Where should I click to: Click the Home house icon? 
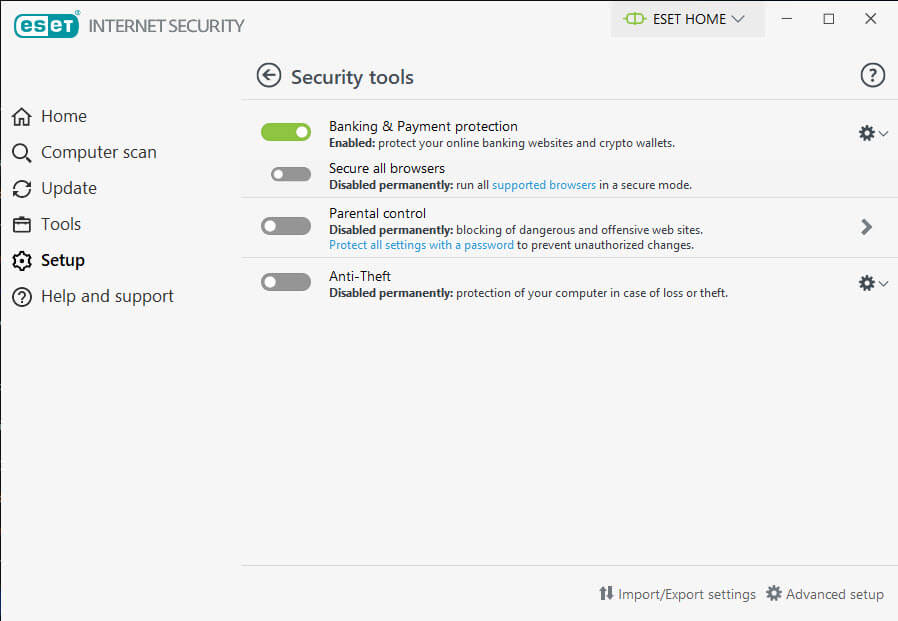[x=22, y=116]
